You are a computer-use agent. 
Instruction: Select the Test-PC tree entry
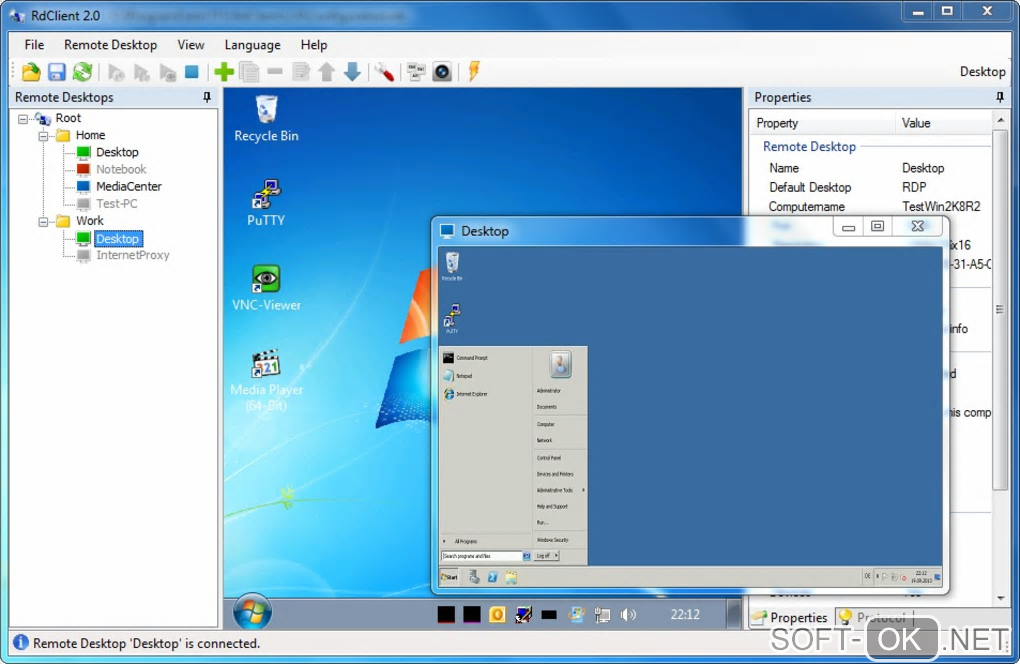(x=116, y=204)
